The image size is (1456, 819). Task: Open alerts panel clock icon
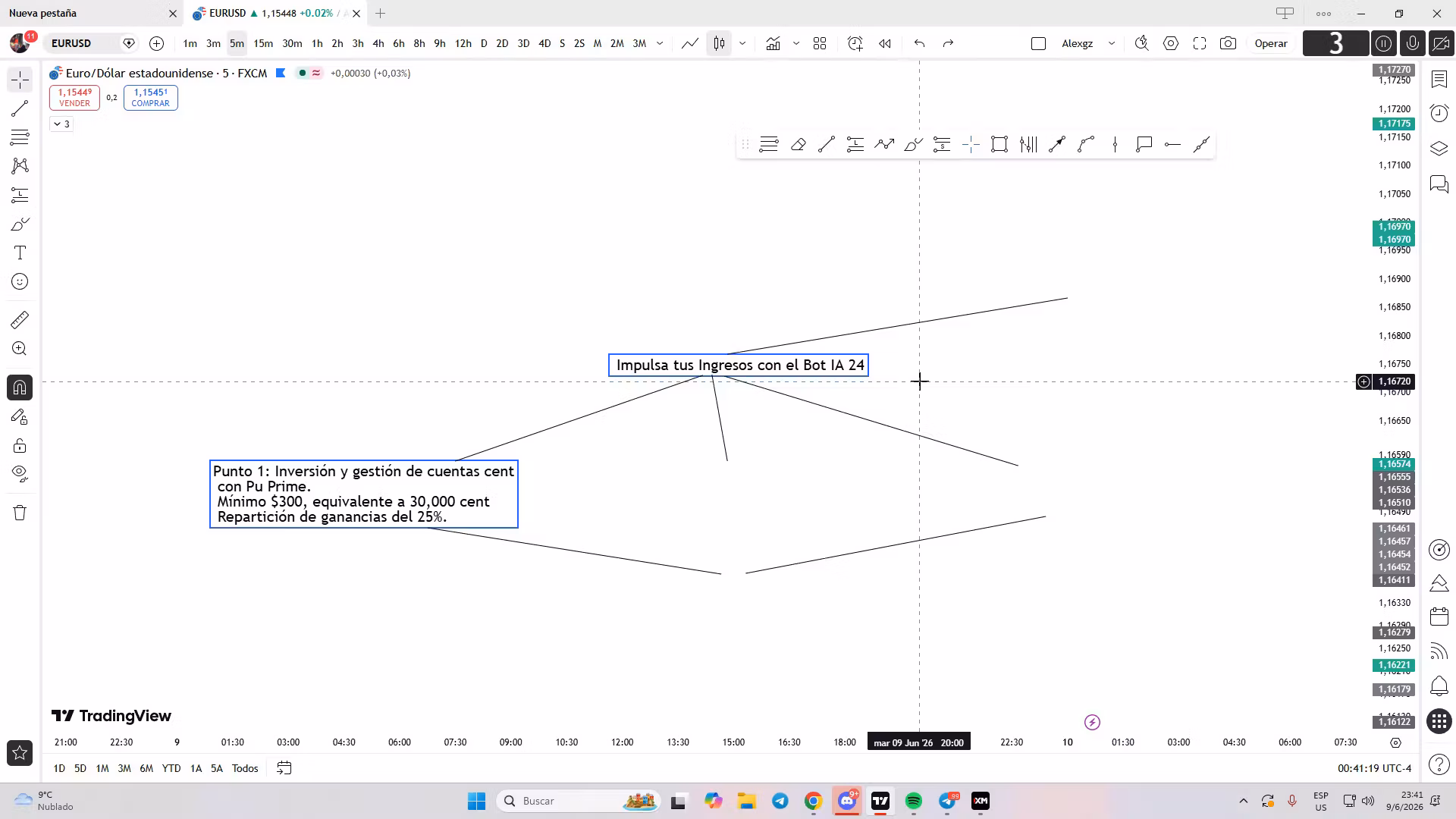pos(1439,113)
